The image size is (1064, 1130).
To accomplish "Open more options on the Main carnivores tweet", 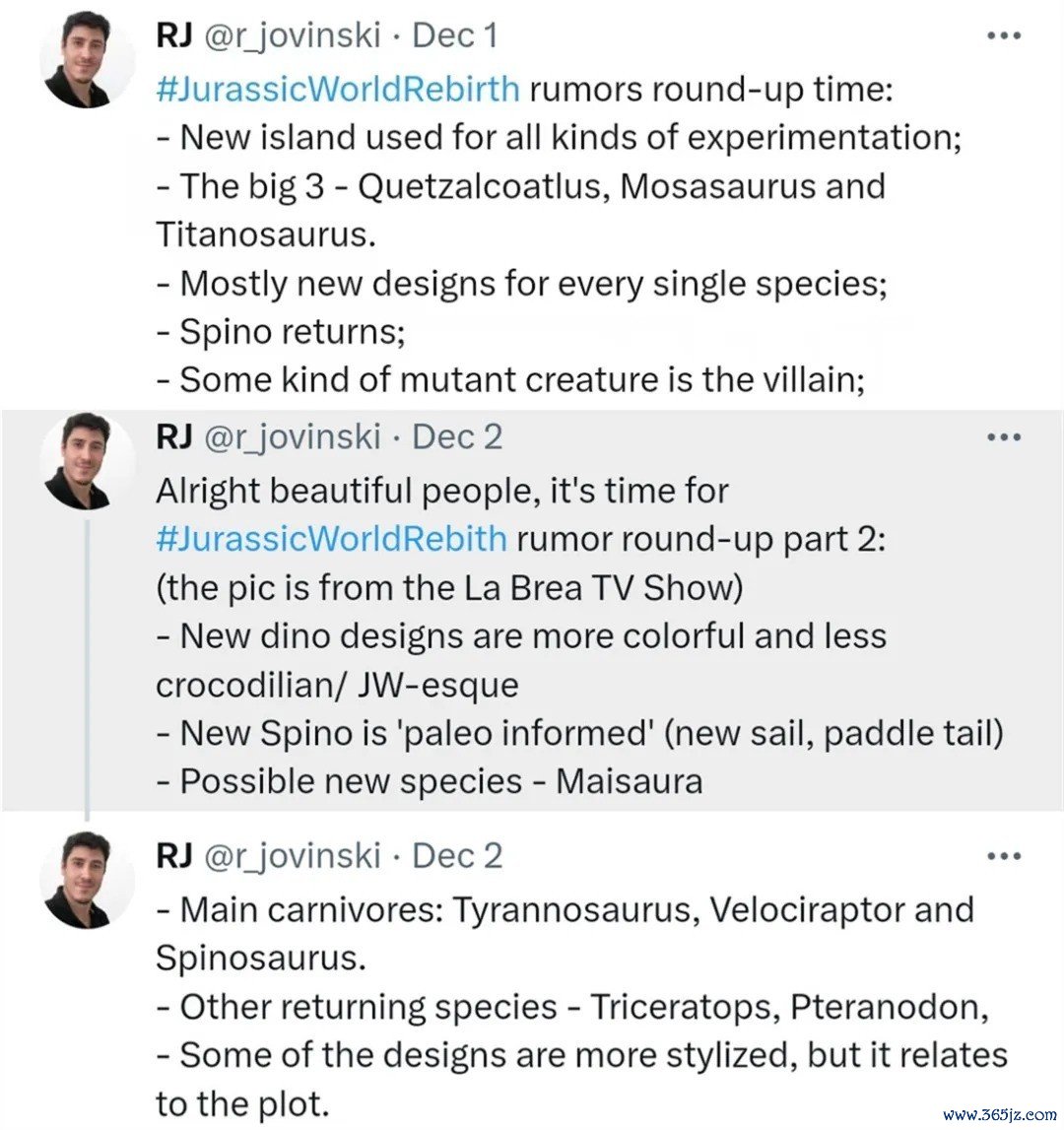I will 1003,856.
